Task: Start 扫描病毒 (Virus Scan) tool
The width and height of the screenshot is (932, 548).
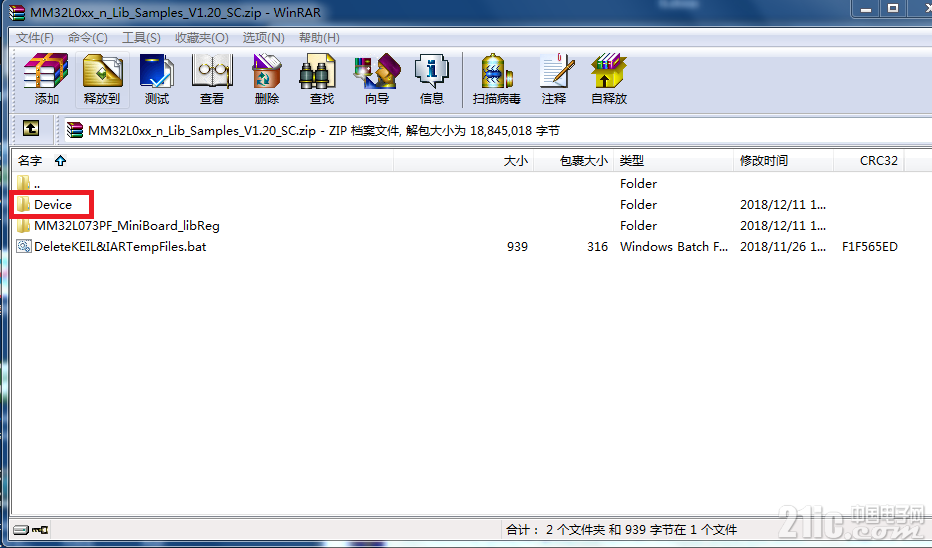Action: click(x=497, y=78)
